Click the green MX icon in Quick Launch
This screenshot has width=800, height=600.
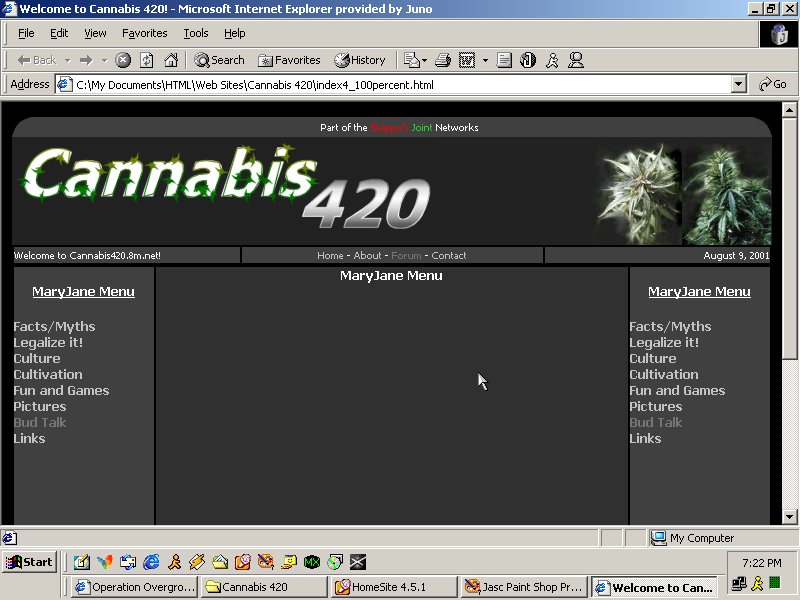312,562
